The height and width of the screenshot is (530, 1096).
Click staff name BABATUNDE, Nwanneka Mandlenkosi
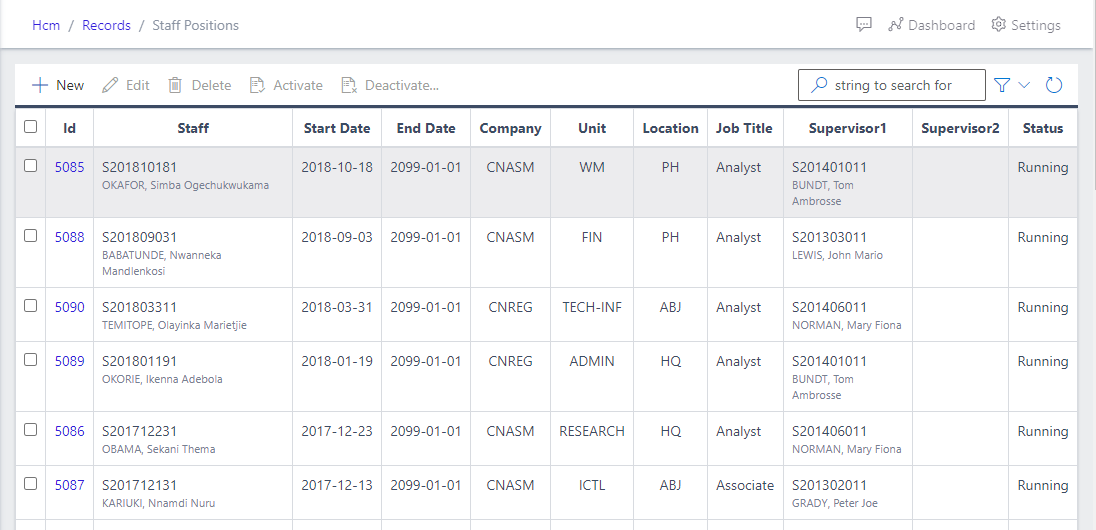161,263
